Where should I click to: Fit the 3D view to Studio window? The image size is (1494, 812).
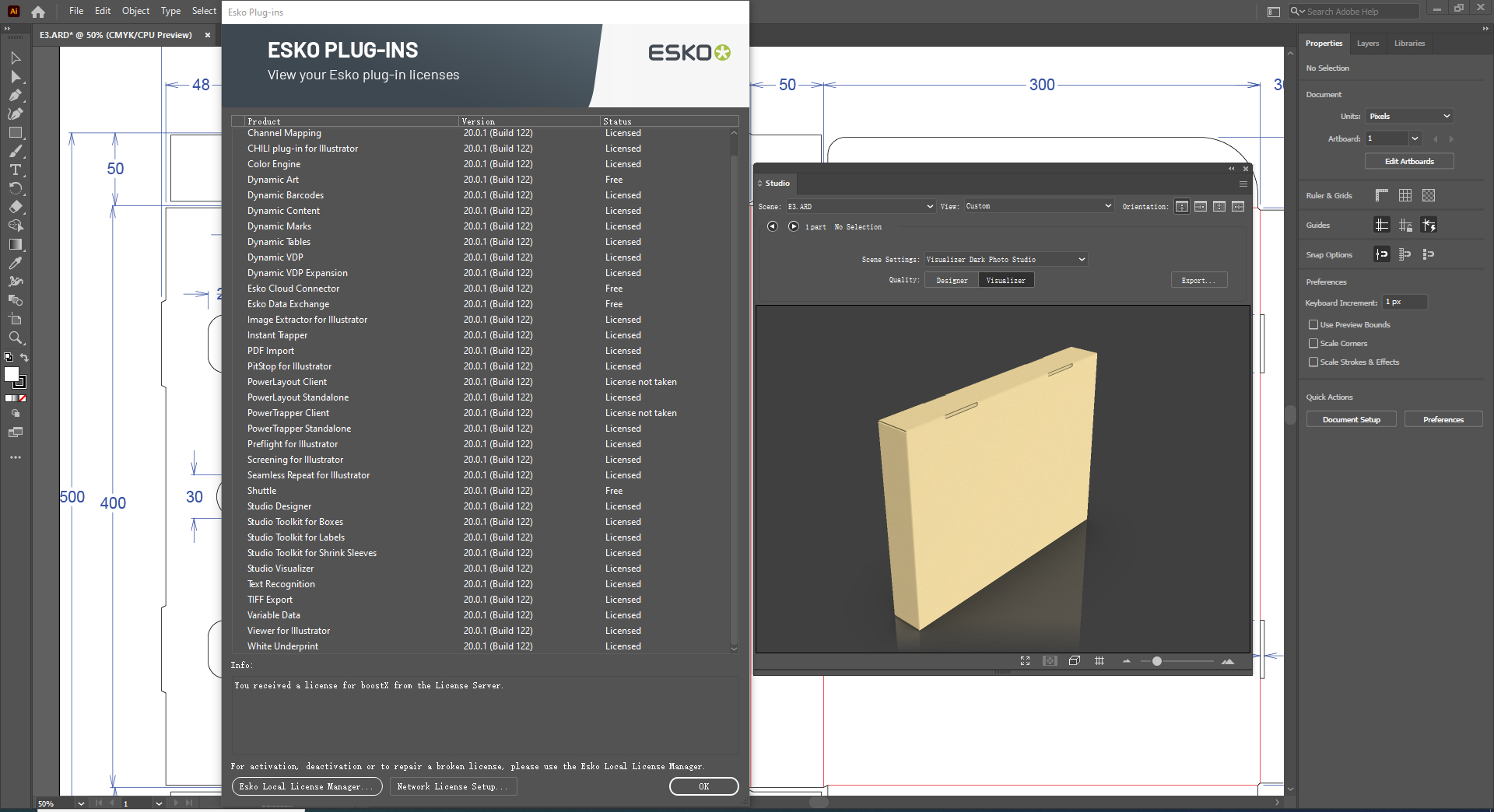(x=1026, y=661)
